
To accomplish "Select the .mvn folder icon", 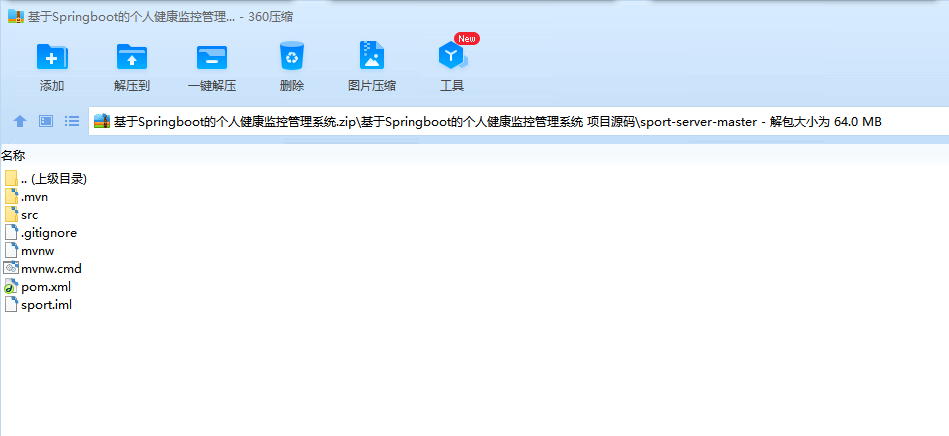I will [11, 196].
